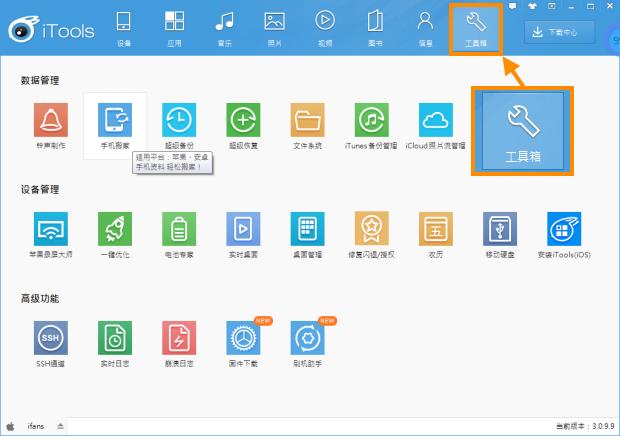The height and width of the screenshot is (436, 620).
Task: Open iTunes backup manager
Action: tap(371, 120)
